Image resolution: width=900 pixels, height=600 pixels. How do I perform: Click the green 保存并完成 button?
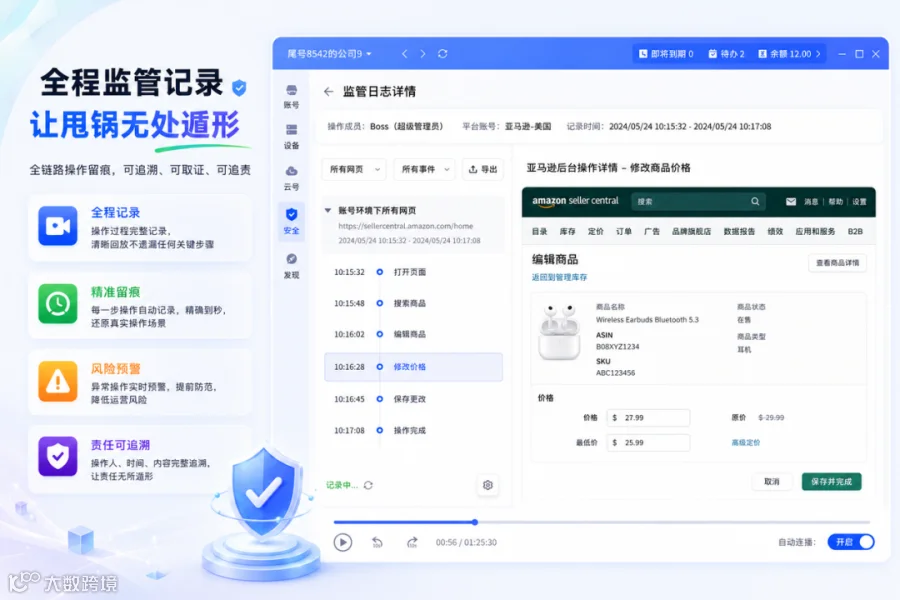click(x=832, y=482)
